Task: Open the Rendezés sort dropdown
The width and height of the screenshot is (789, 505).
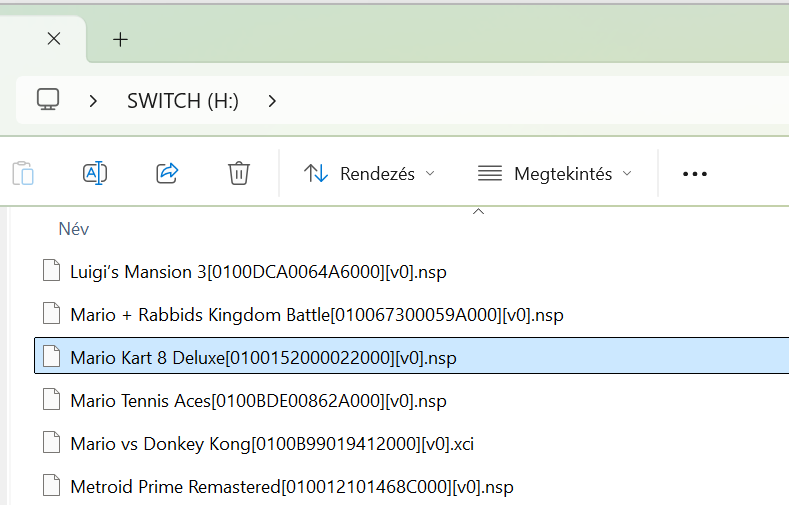Action: [369, 174]
